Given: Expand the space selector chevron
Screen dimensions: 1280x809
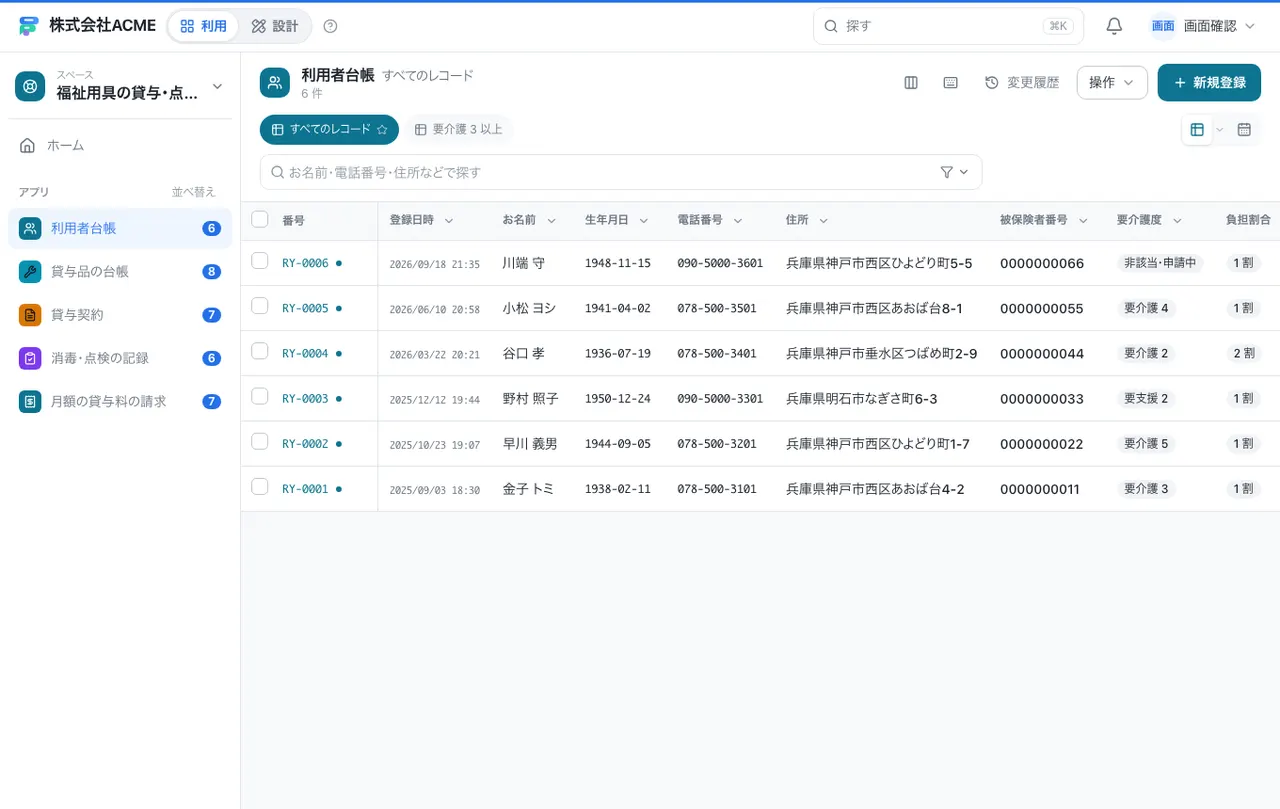Looking at the screenshot, I should click(x=217, y=87).
